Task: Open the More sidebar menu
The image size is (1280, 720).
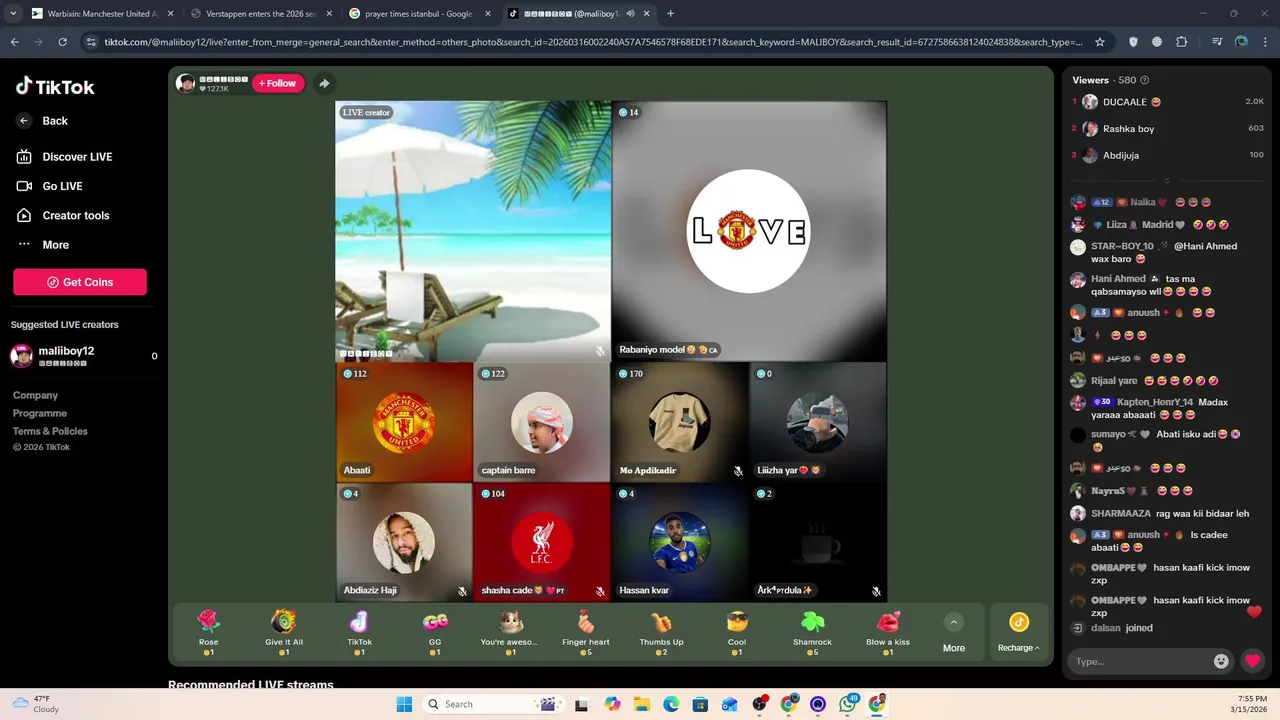Action: (x=43, y=245)
